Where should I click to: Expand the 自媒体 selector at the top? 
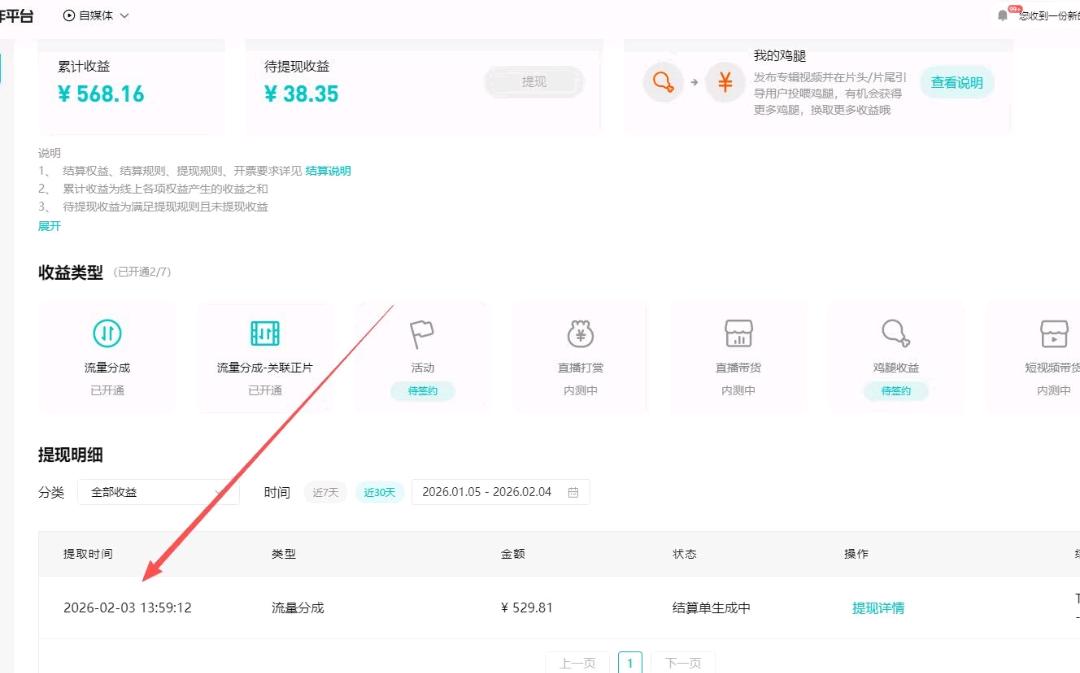(91, 15)
